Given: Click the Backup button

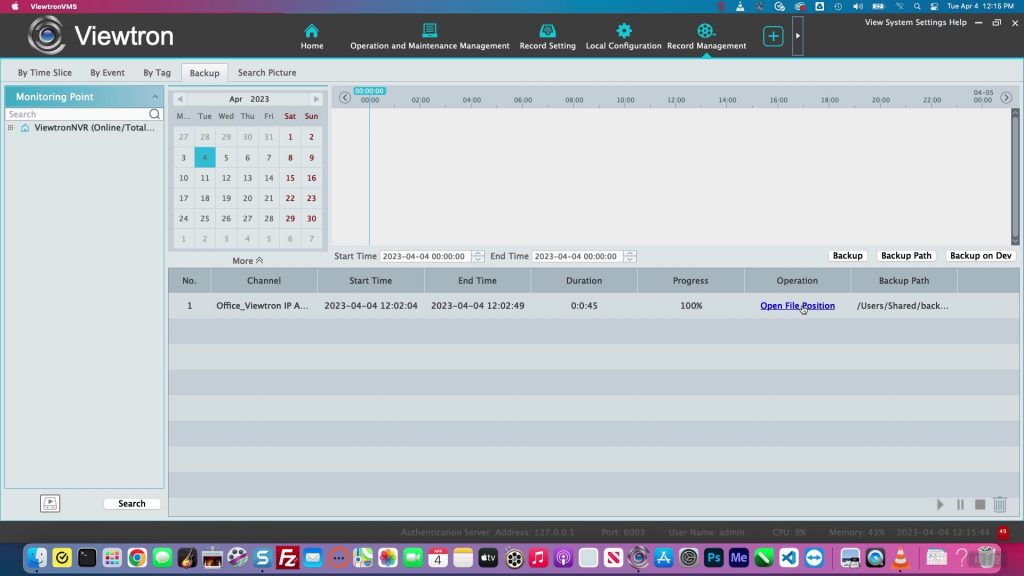Looking at the screenshot, I should pos(847,255).
